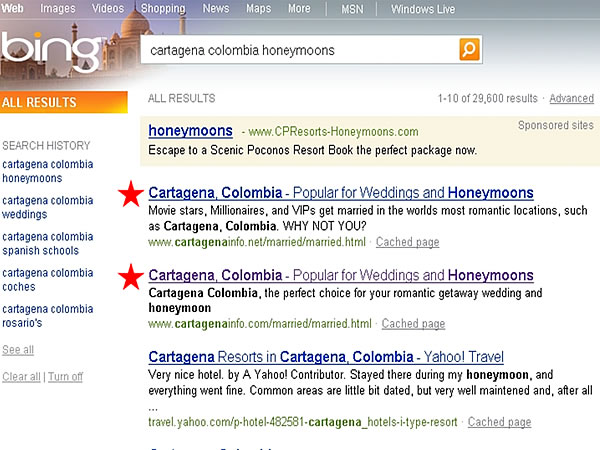This screenshot has width=600, height=450.
Task: Select 'cartagena colombia spanish schools' history item
Action: [48, 243]
